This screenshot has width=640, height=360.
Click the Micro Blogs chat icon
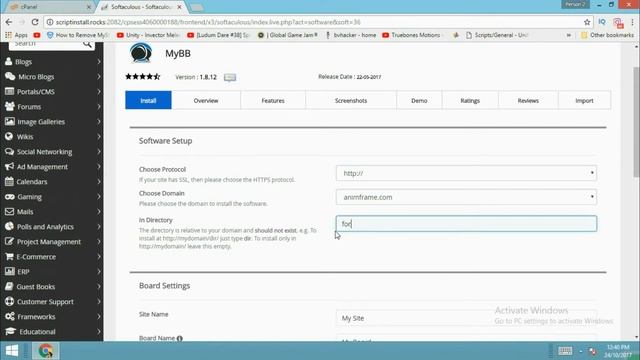click(9, 77)
